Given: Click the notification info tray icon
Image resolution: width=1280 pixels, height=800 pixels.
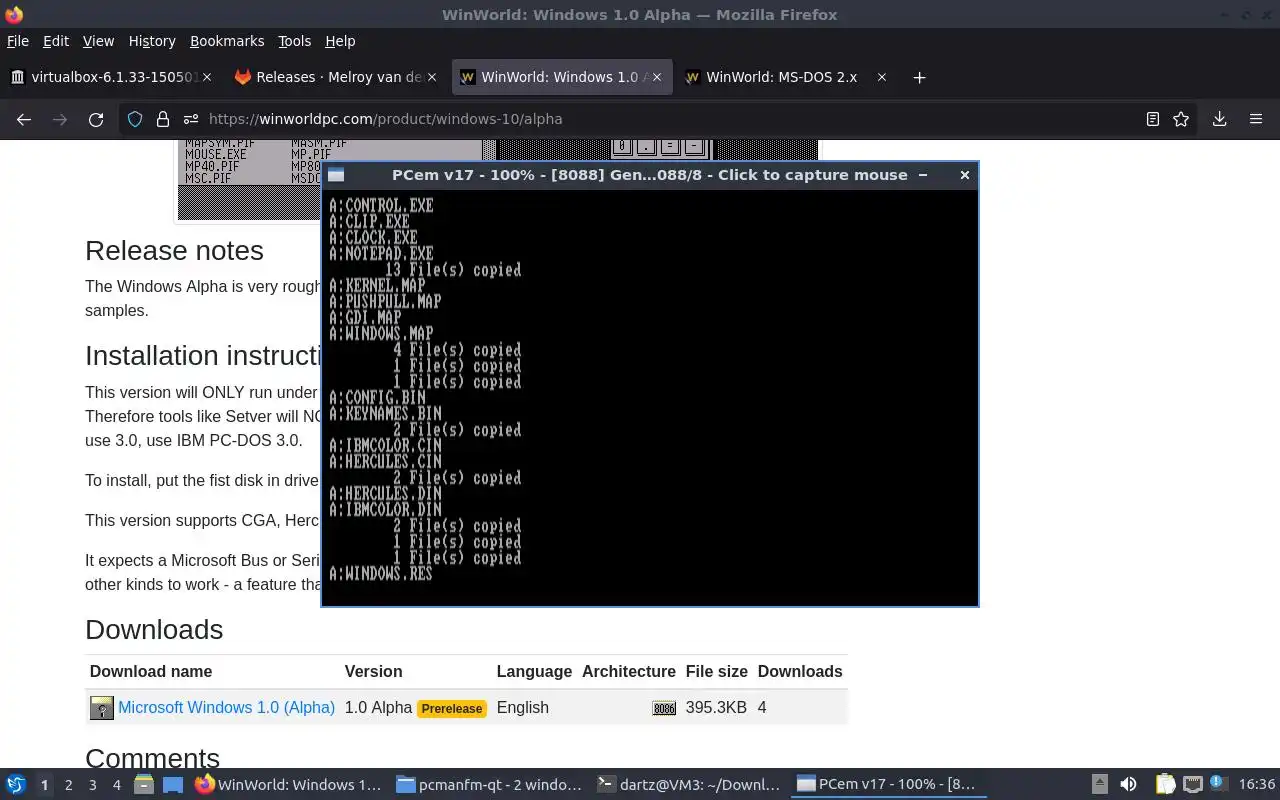Looking at the screenshot, I should pos(1218,784).
